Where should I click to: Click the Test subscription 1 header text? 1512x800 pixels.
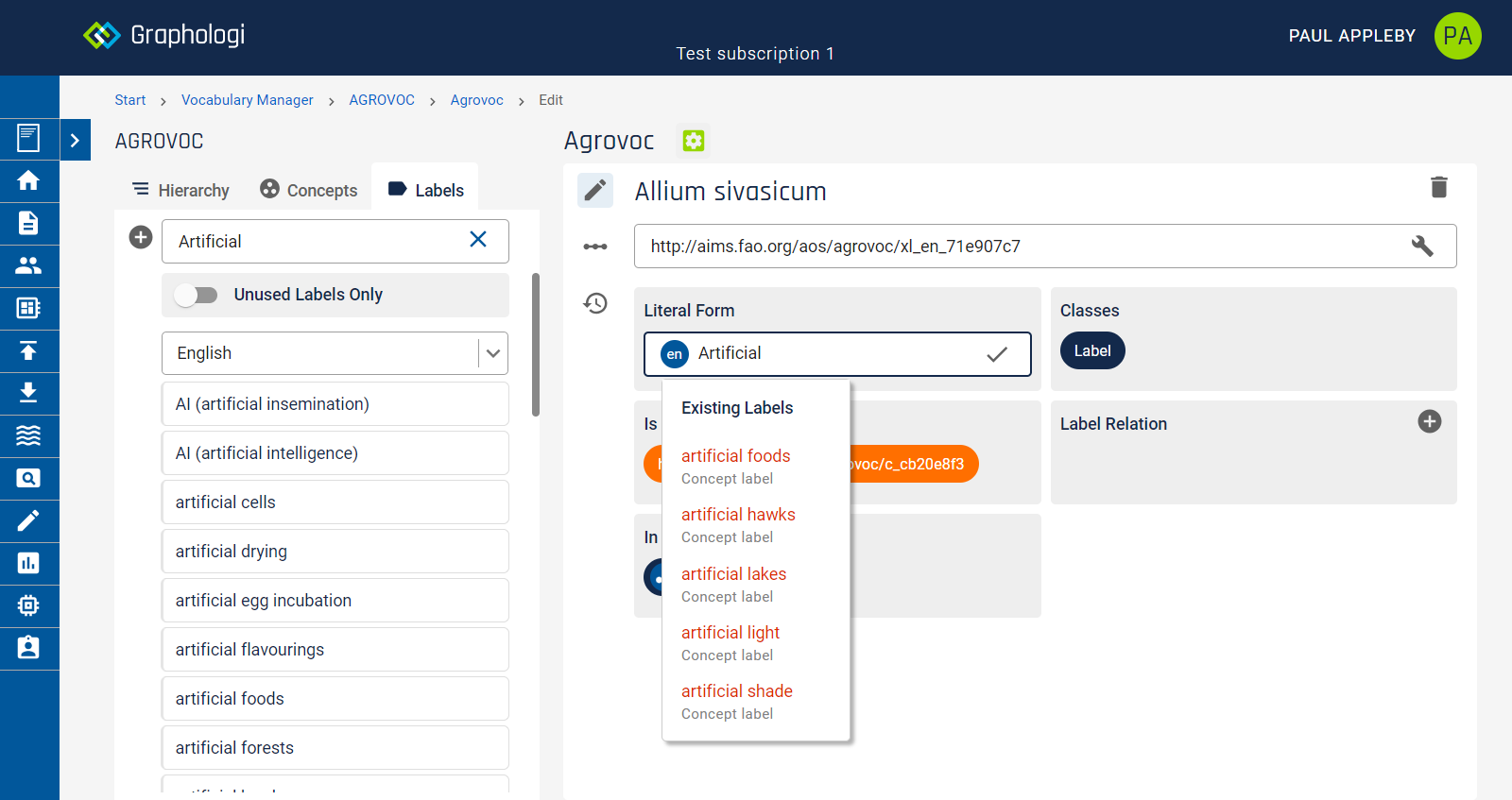click(755, 54)
